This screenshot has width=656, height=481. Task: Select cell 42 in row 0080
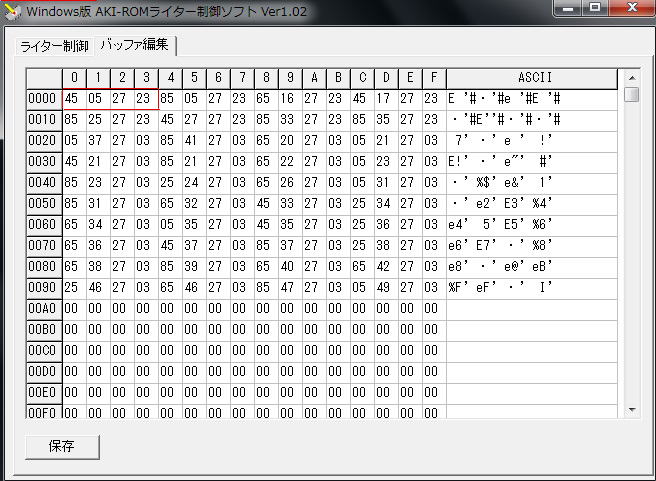point(386,267)
